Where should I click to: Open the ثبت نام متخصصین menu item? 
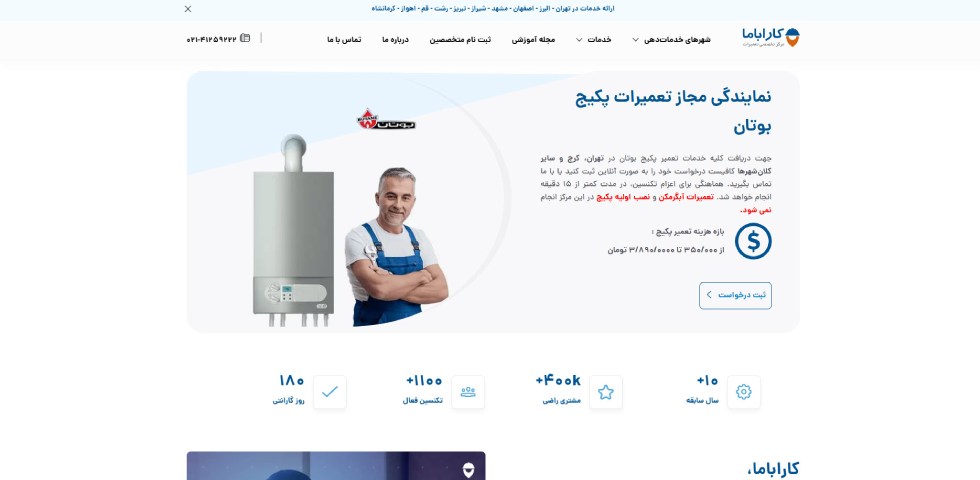click(x=460, y=39)
